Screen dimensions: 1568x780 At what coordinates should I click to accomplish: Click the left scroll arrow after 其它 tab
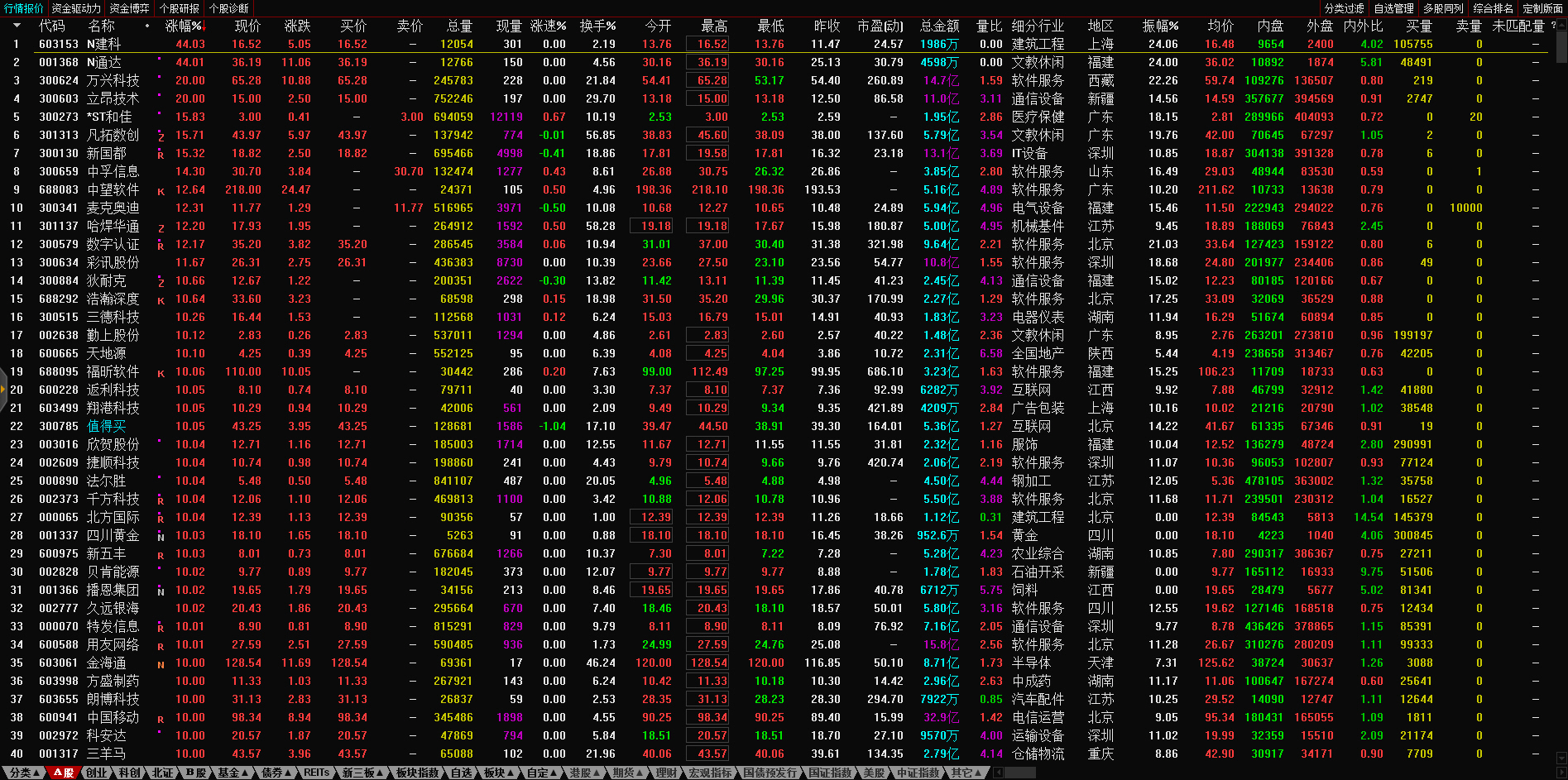pos(999,773)
